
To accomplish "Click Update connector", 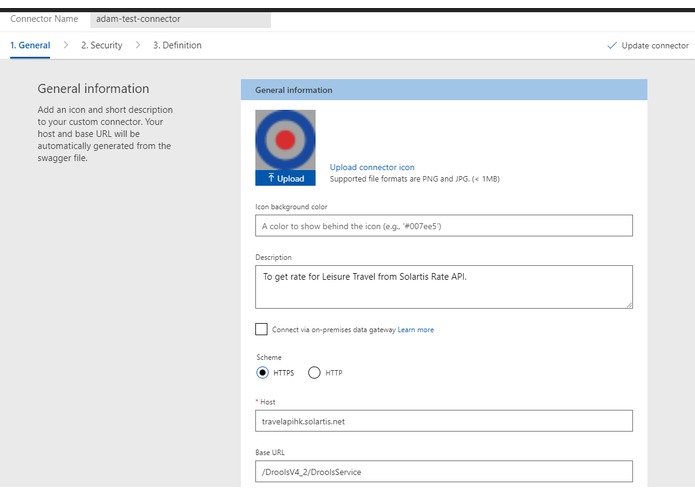I will coord(648,46).
